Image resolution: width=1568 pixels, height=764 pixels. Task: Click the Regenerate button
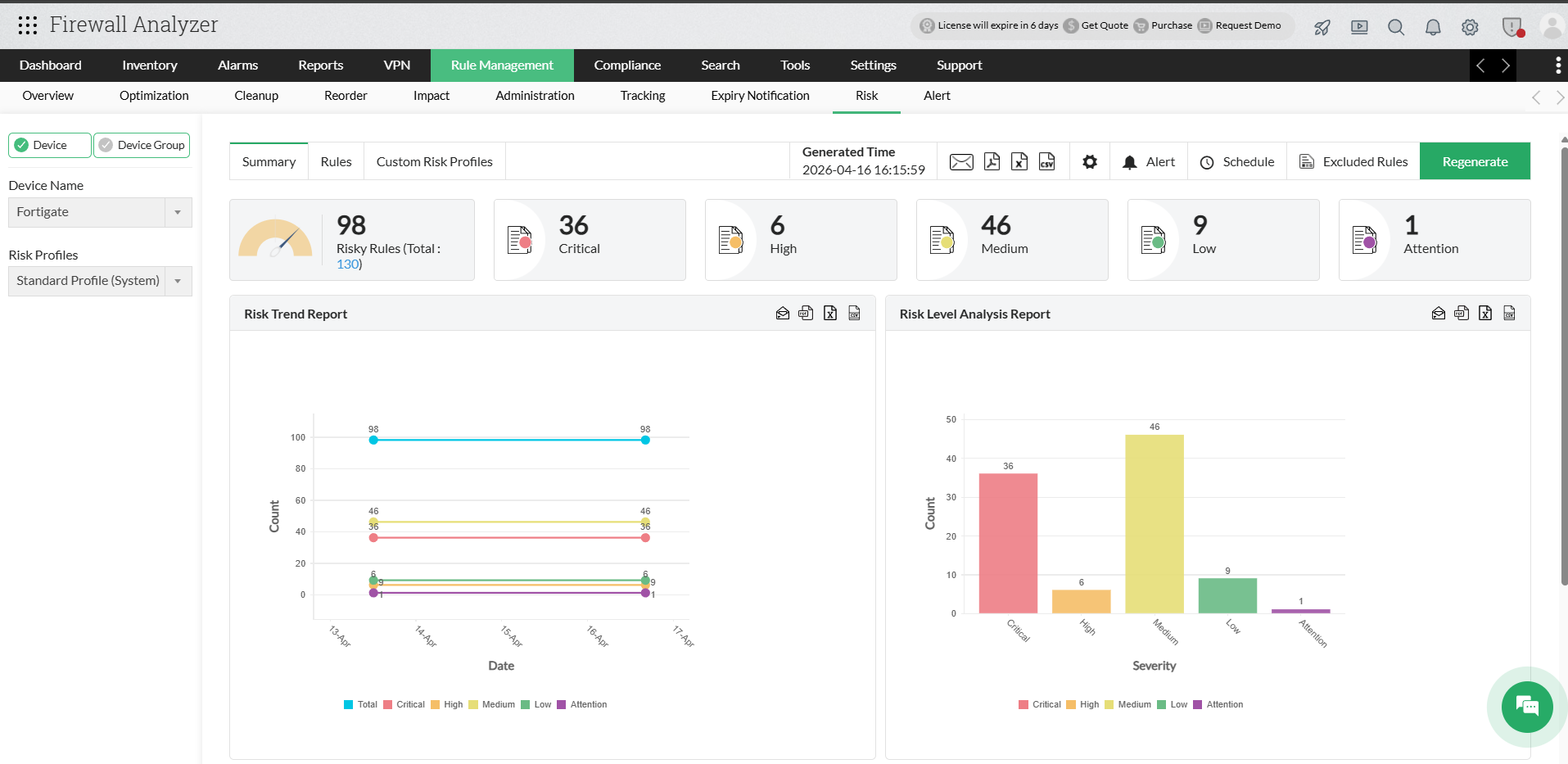(1475, 161)
